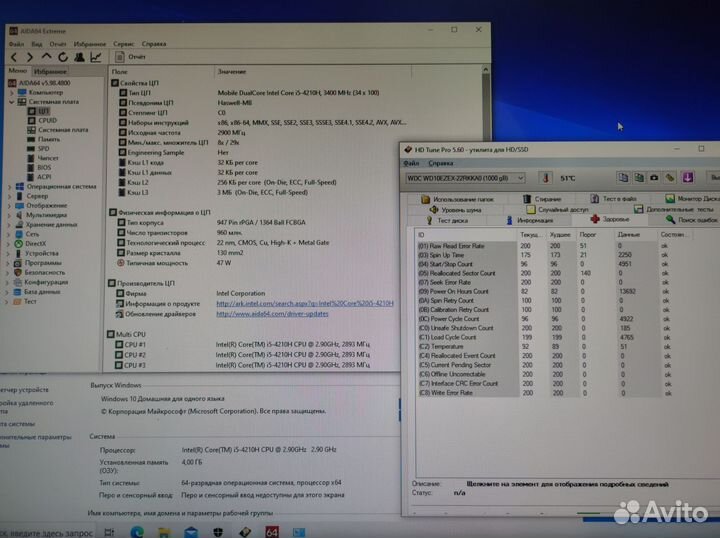Screen dimensions: 720x538
Task: Open Task View on the taskbar
Action: pyautogui.click(x=109, y=532)
